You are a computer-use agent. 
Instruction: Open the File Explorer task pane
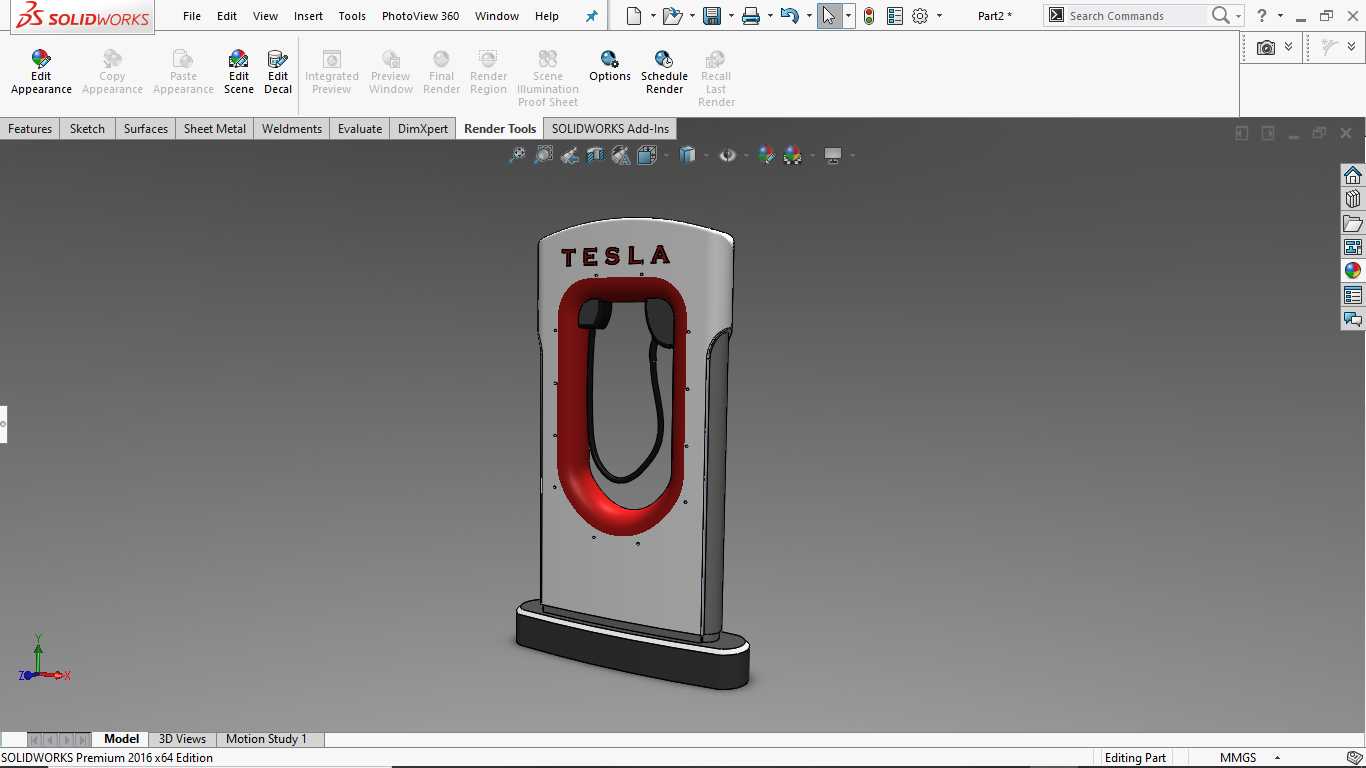click(1353, 223)
